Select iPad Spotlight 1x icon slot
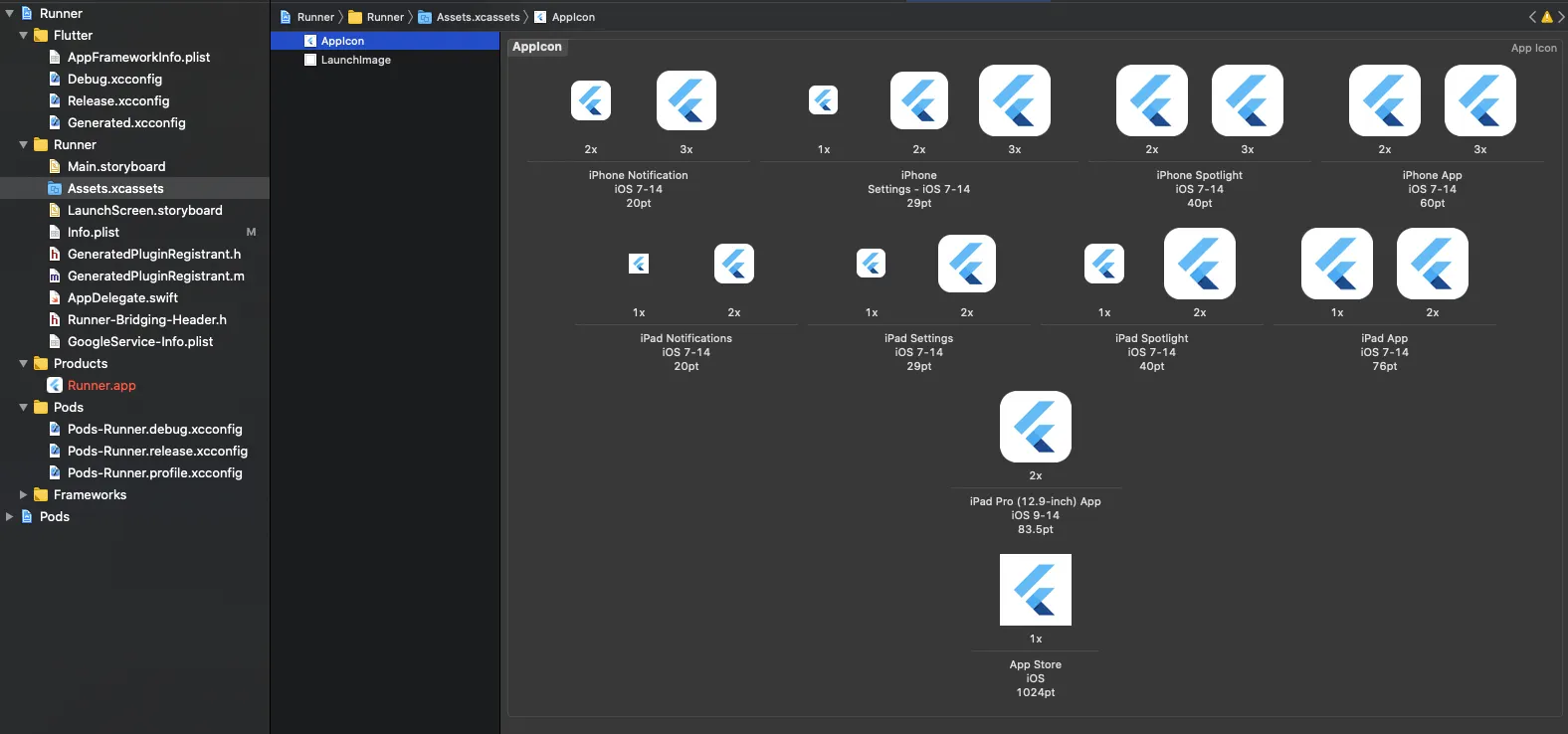Screen dimensions: 1568x734 click(x=1104, y=264)
